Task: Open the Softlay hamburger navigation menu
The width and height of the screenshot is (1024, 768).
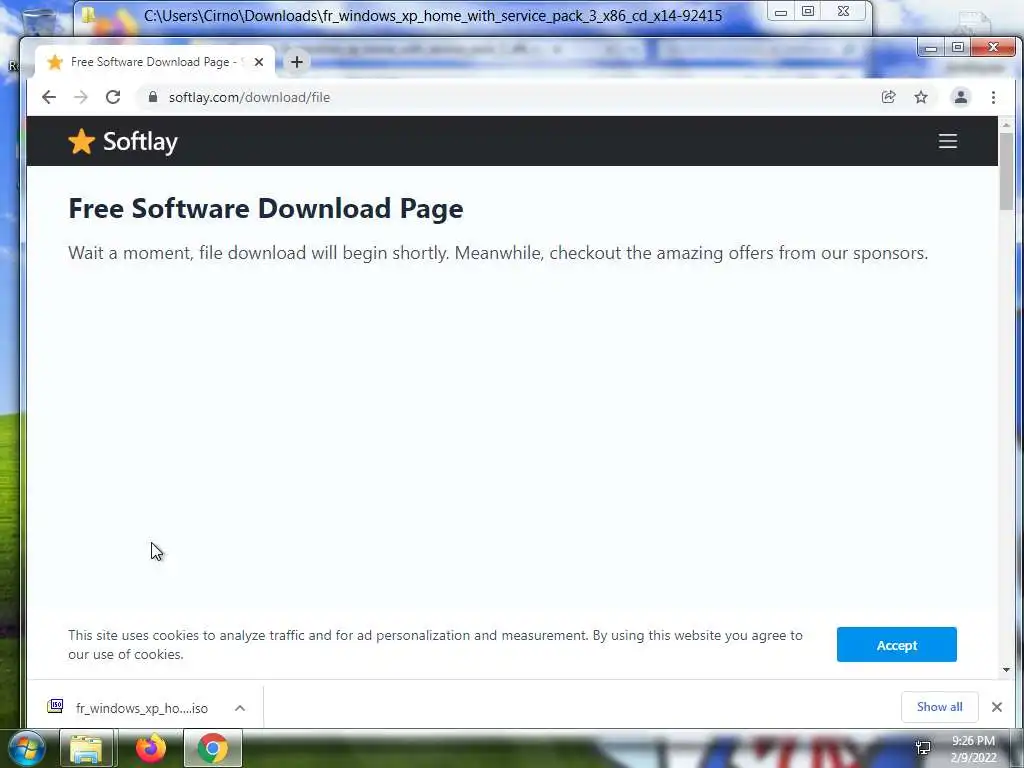Action: 948,141
